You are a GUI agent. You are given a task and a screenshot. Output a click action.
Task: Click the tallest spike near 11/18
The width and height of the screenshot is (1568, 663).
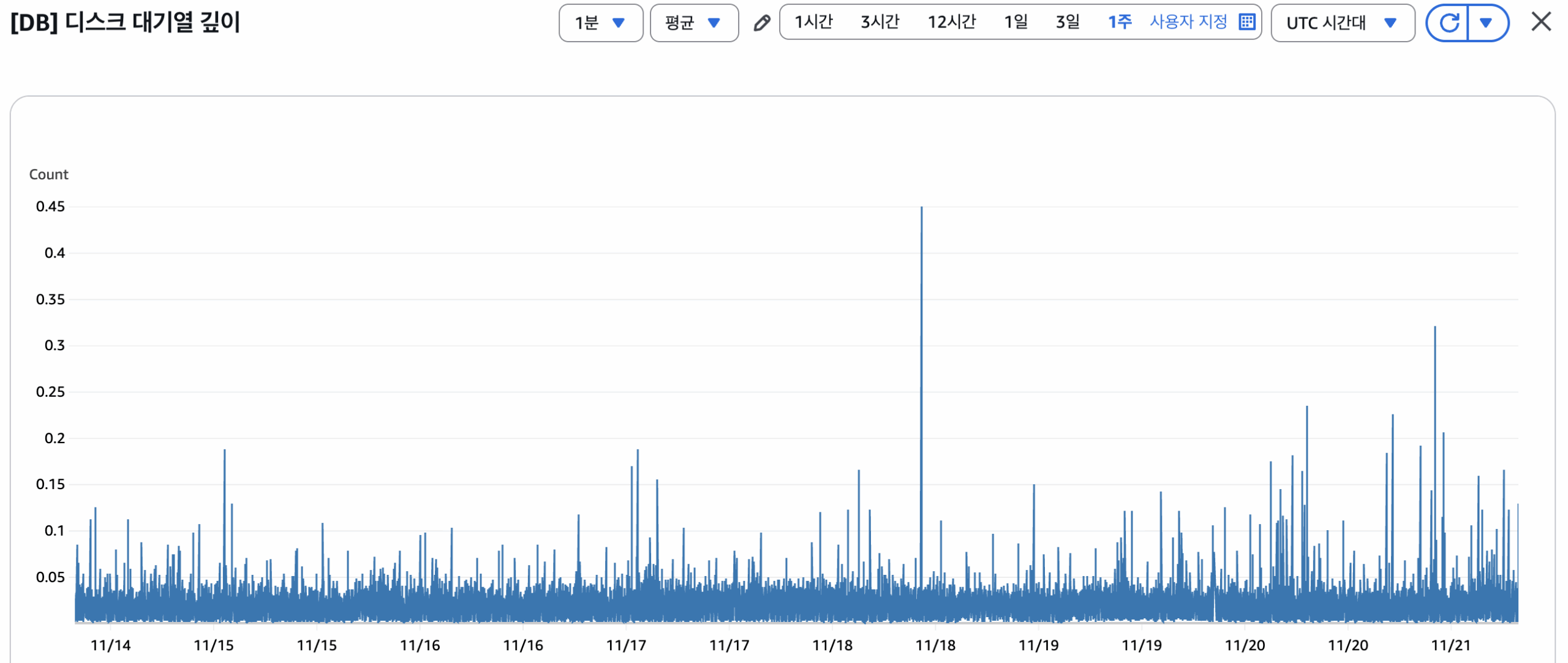(921, 211)
